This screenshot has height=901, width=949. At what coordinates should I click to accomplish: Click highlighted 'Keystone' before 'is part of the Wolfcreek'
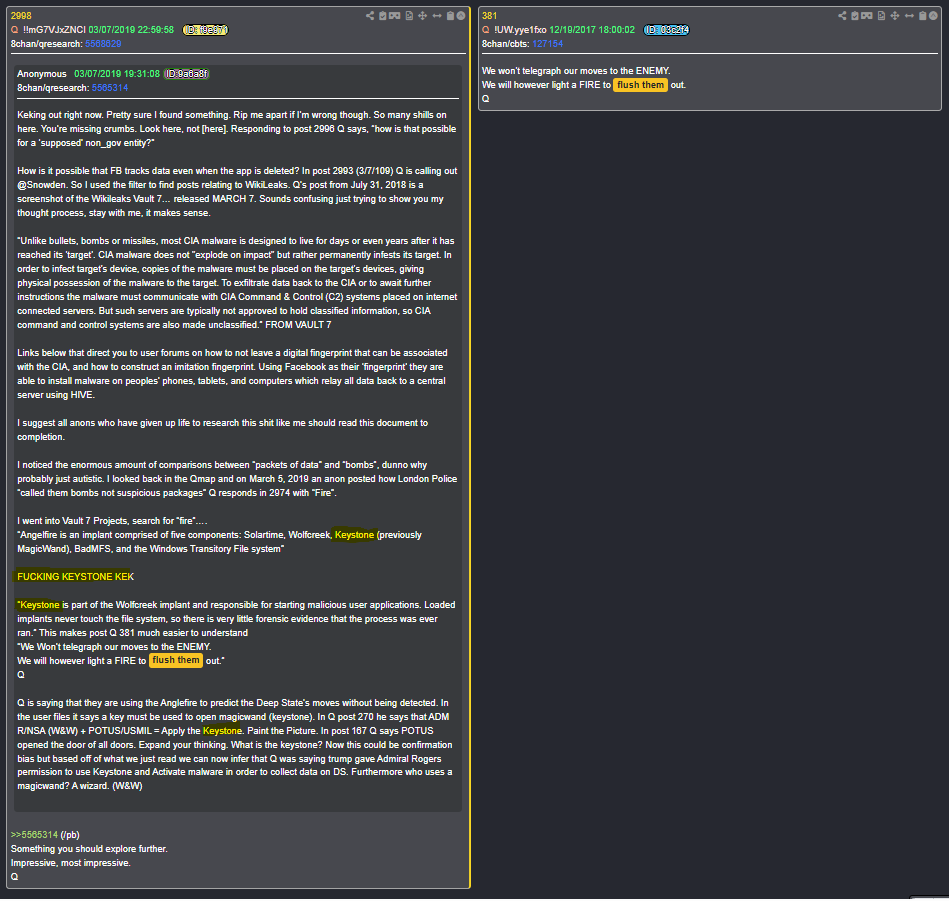coord(39,605)
